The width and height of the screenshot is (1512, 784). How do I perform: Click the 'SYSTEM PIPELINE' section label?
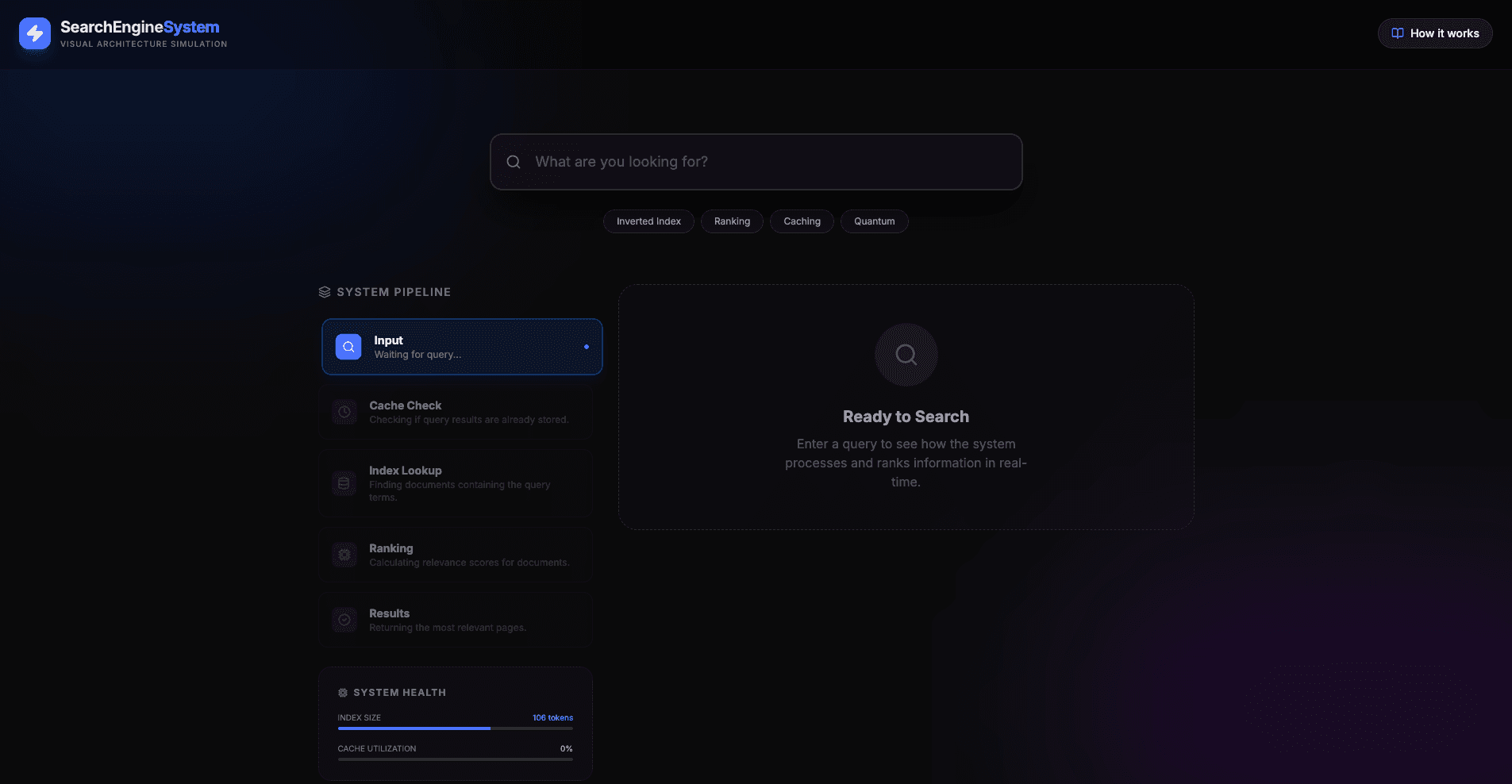click(x=394, y=292)
